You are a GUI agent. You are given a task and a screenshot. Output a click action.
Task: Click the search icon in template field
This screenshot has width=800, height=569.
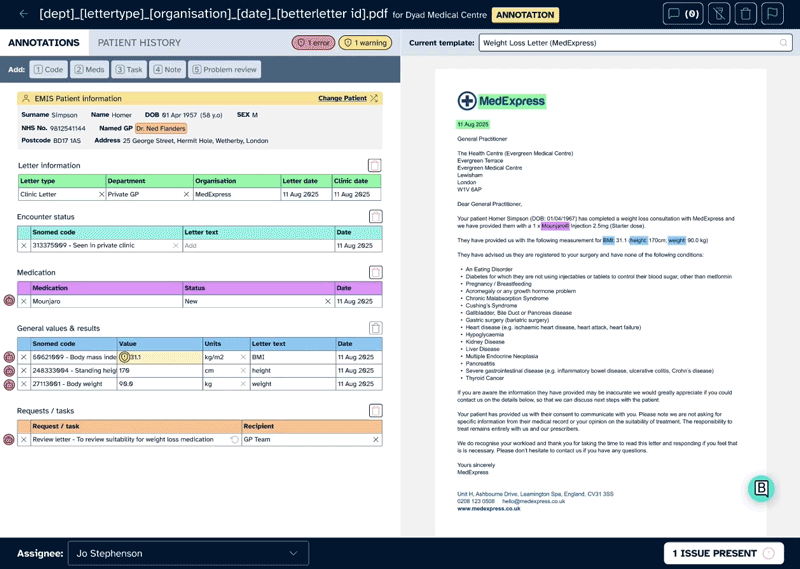point(783,43)
